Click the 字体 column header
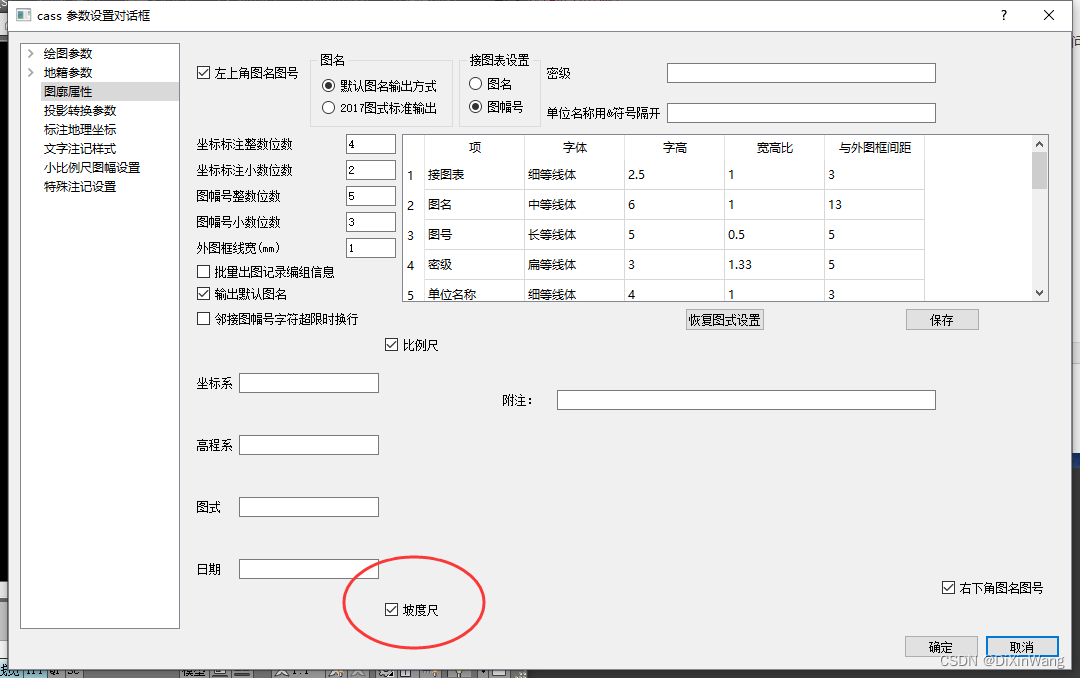The image size is (1080, 678). pos(574,147)
